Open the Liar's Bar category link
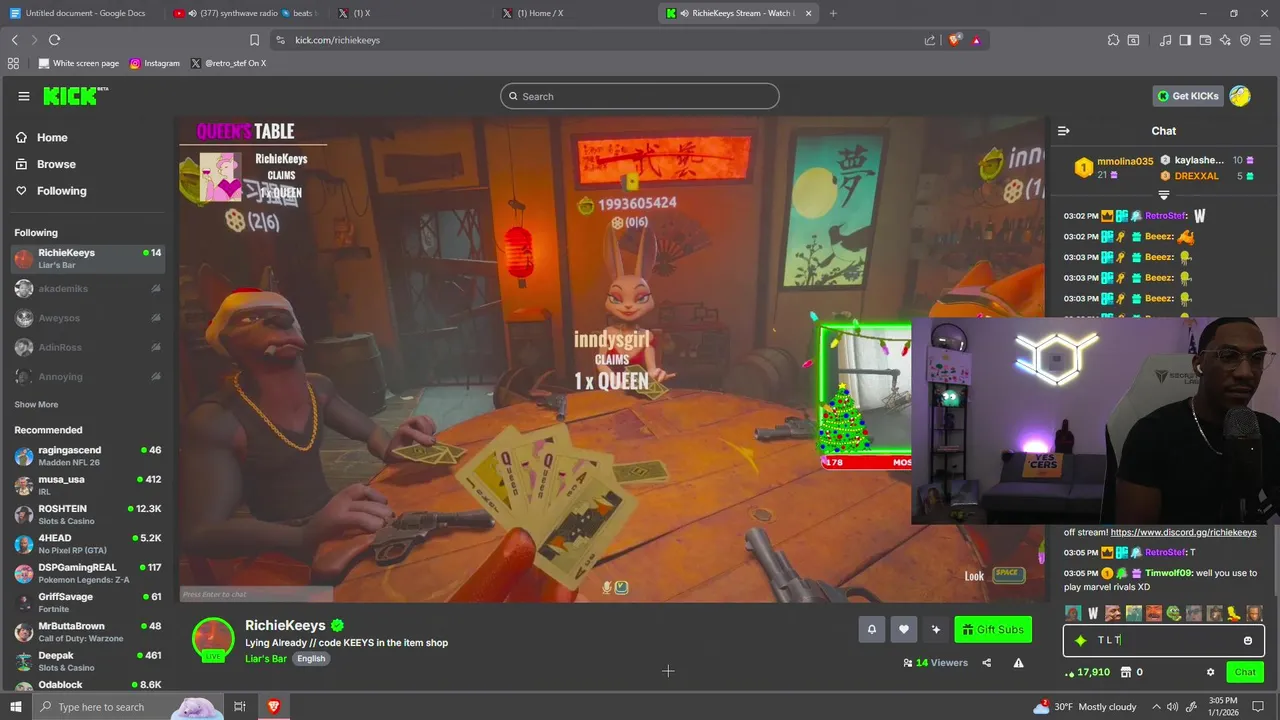The height and width of the screenshot is (720, 1280). click(x=266, y=659)
